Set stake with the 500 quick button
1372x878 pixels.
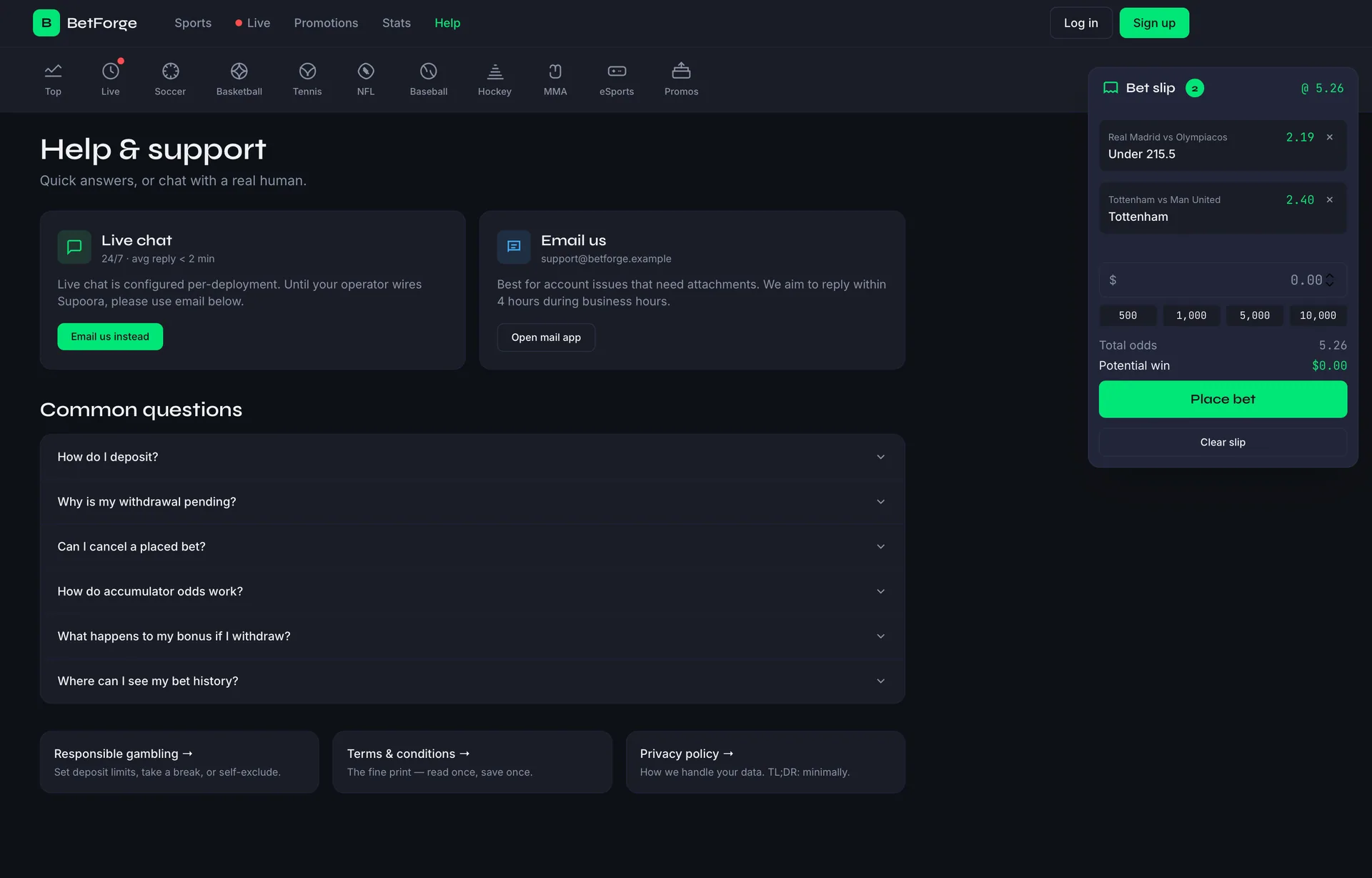coord(1128,315)
